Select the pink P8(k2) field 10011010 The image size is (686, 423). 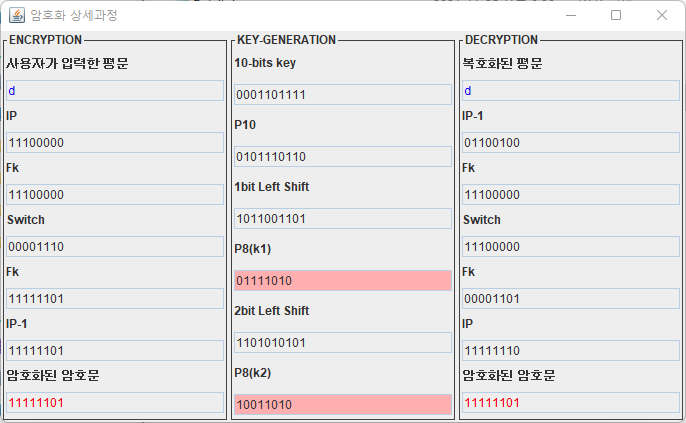pyautogui.click(x=343, y=405)
